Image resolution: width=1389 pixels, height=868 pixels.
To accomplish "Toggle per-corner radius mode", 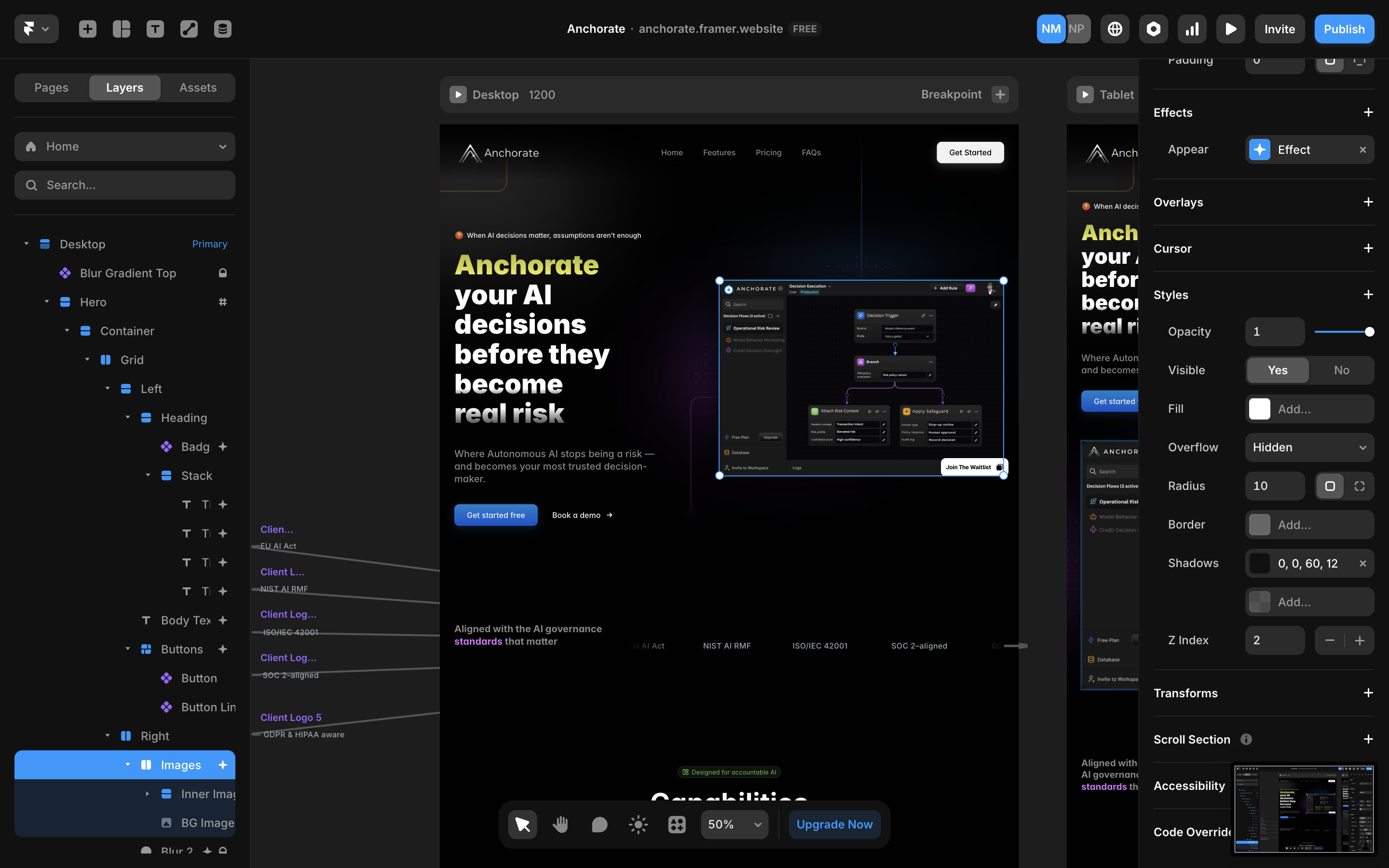I will pyautogui.click(x=1359, y=486).
